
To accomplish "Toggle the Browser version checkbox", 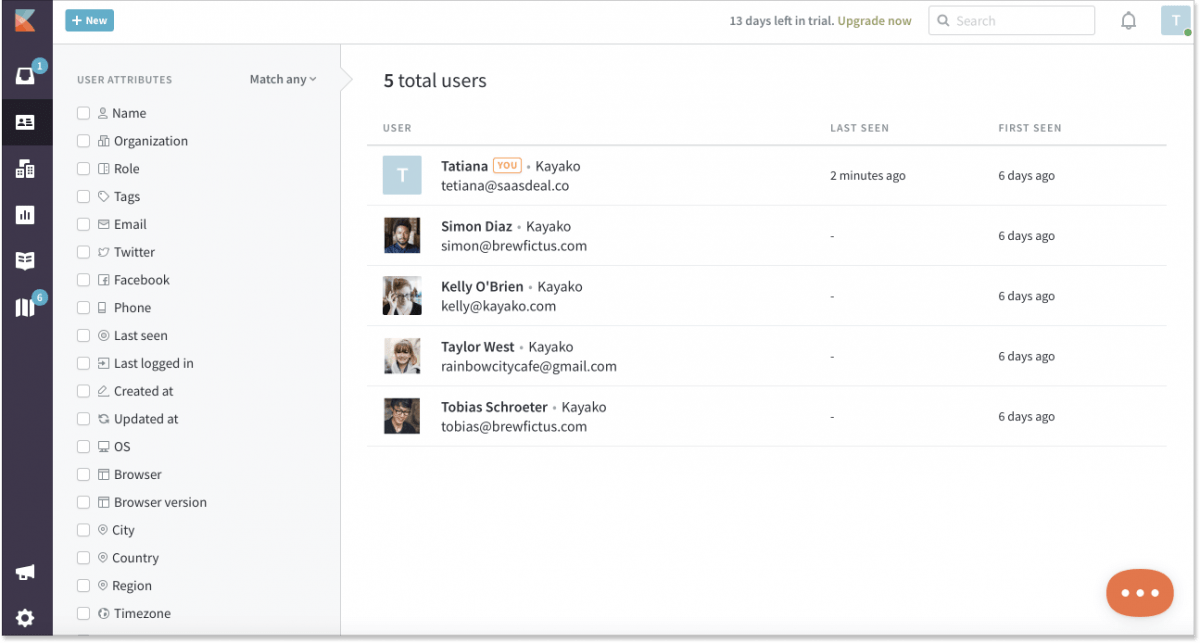I will (x=84, y=503).
